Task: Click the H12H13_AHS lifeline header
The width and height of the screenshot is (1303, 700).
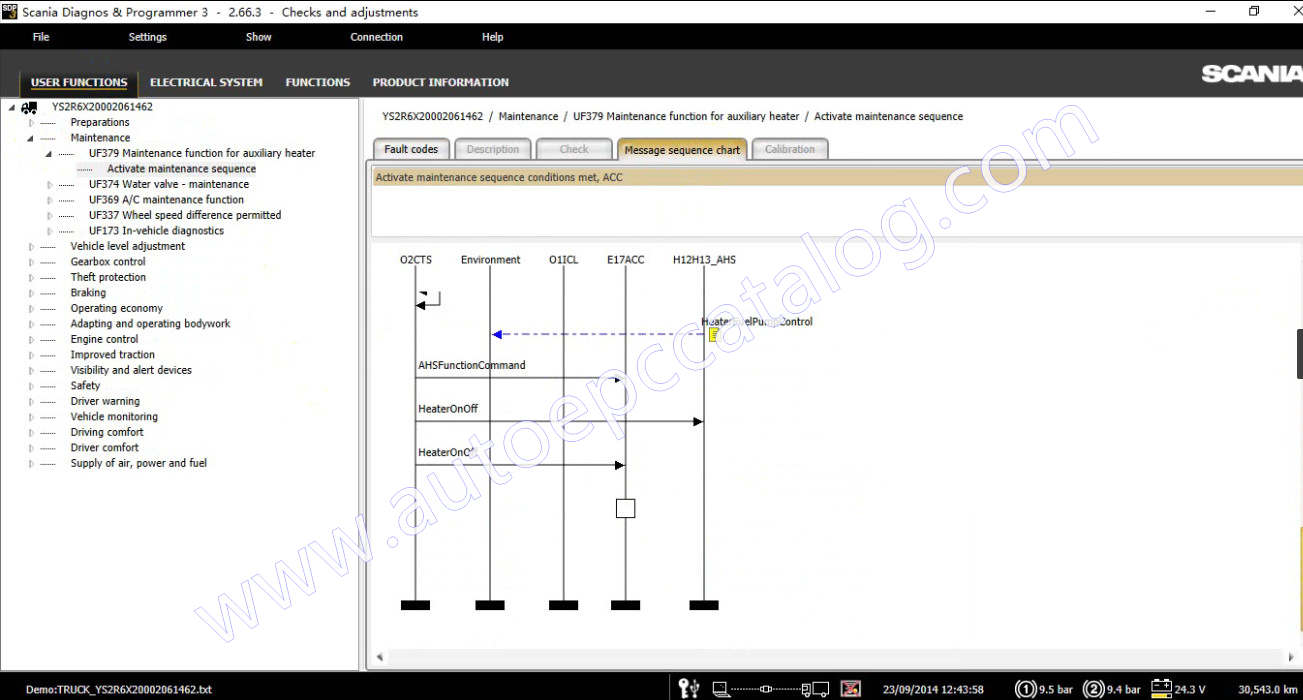Action: point(704,260)
